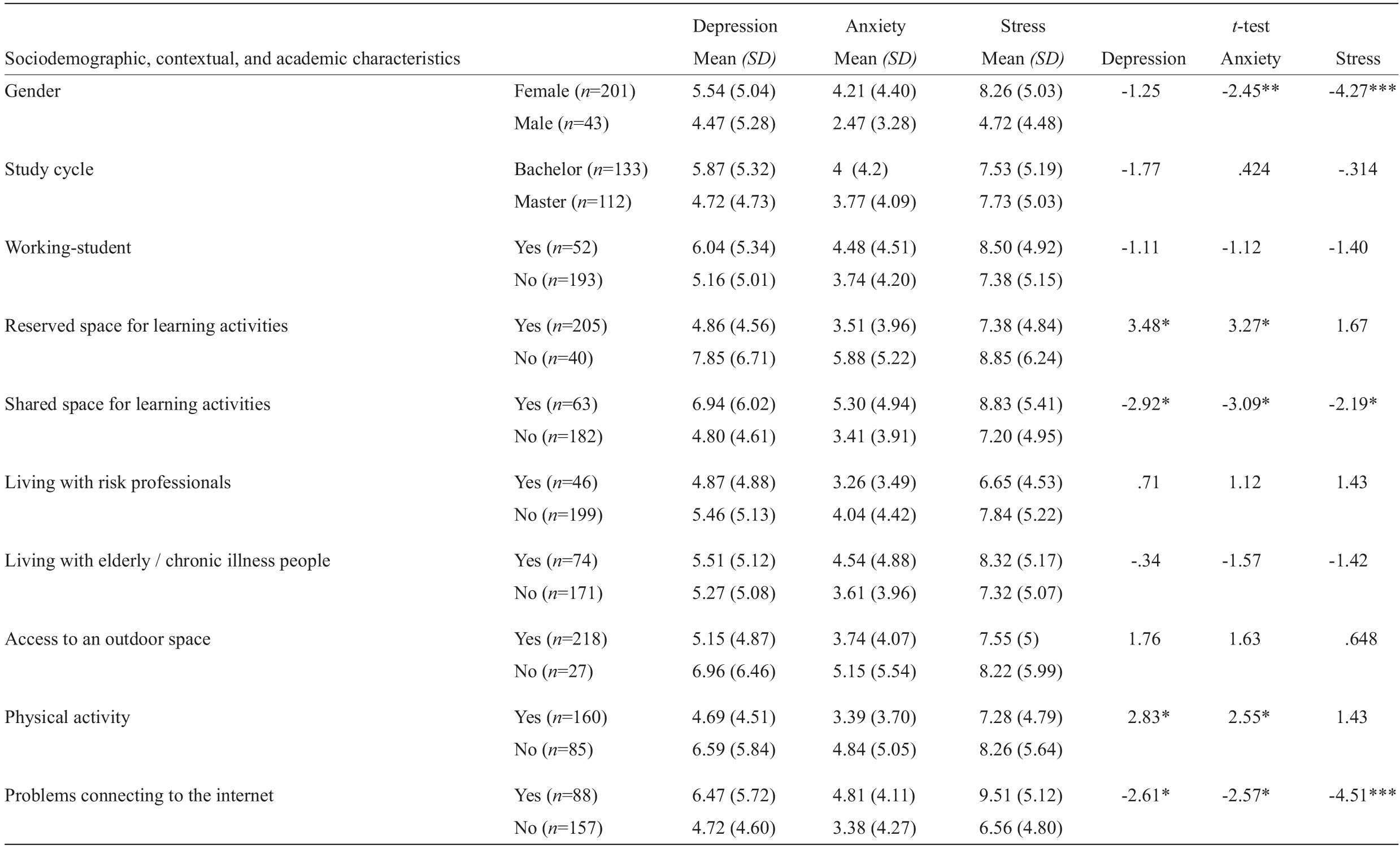This screenshot has height=849, width=1400.
Task: Select the '-4.51***' internet problems stress t-value
Action: [1362, 795]
